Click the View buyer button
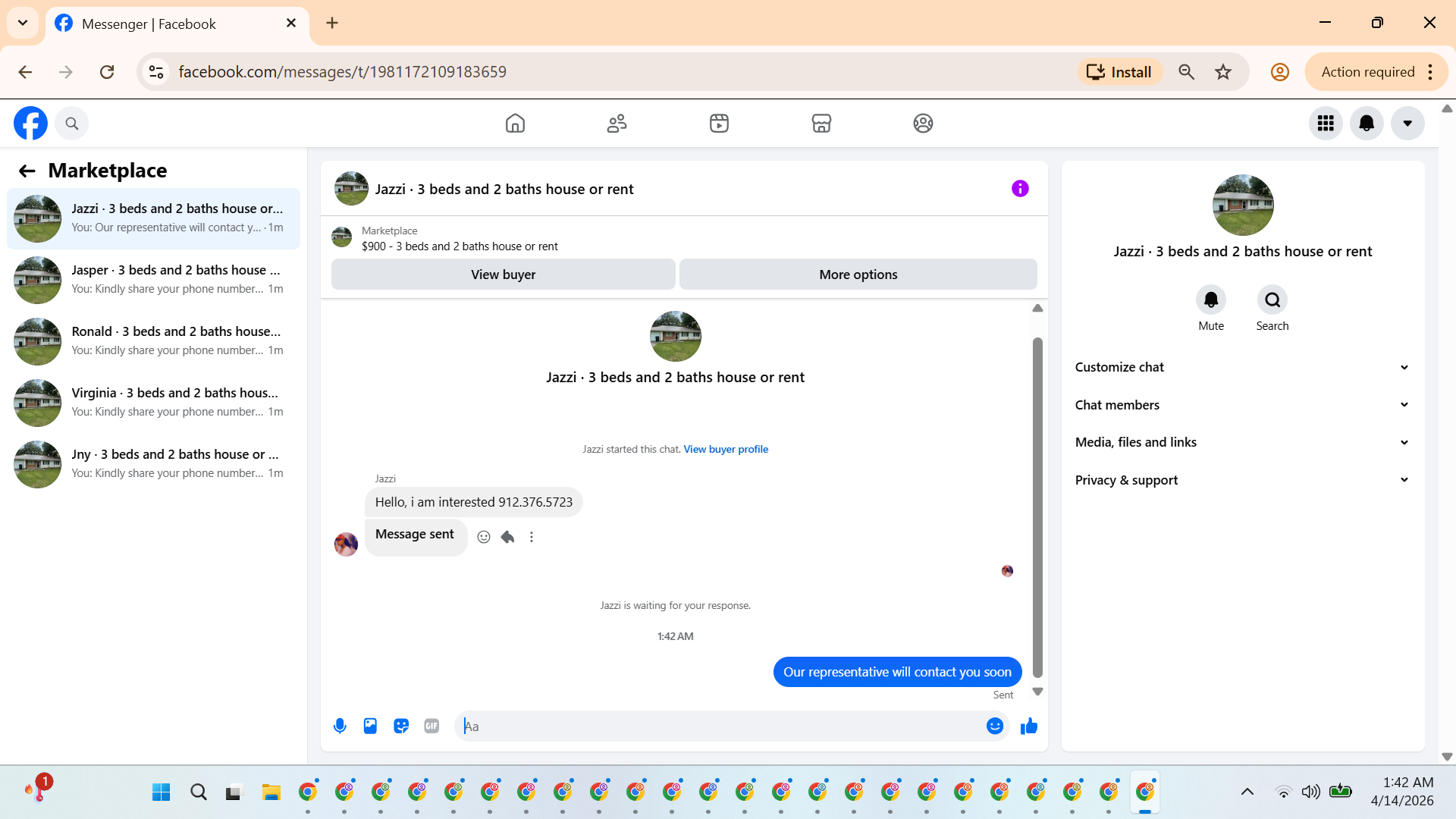Screen dimensions: 1456x819 point(503,275)
